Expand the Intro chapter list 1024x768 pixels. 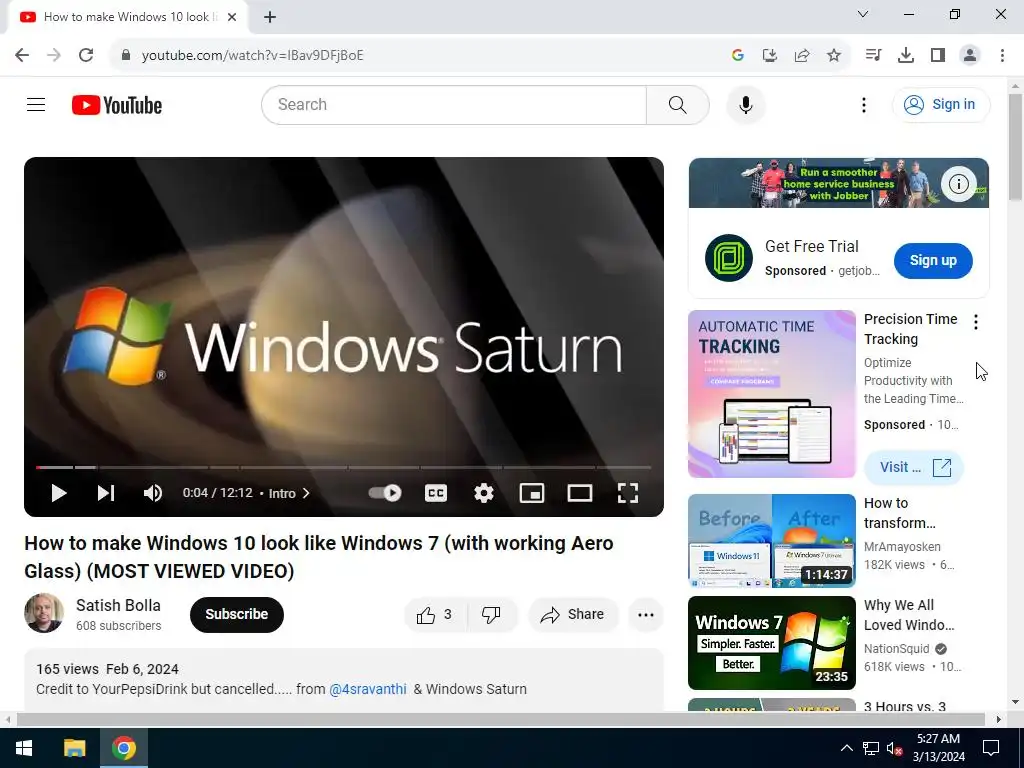click(x=289, y=493)
